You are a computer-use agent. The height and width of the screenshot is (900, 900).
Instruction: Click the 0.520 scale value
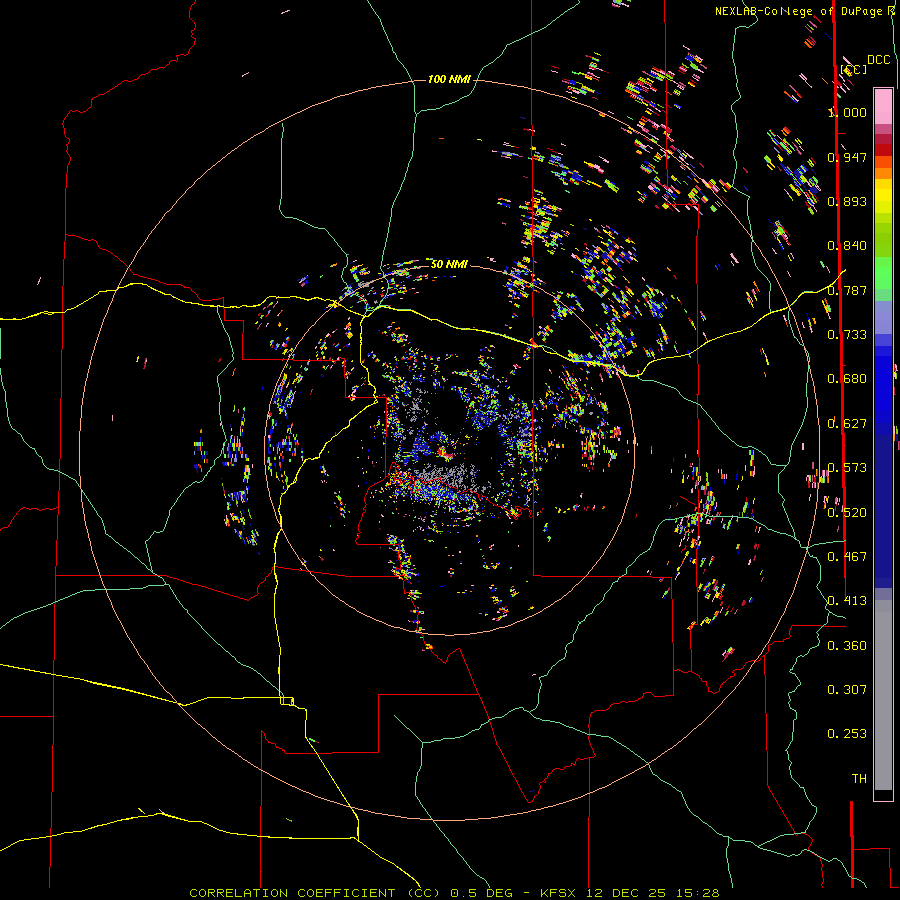coord(847,512)
